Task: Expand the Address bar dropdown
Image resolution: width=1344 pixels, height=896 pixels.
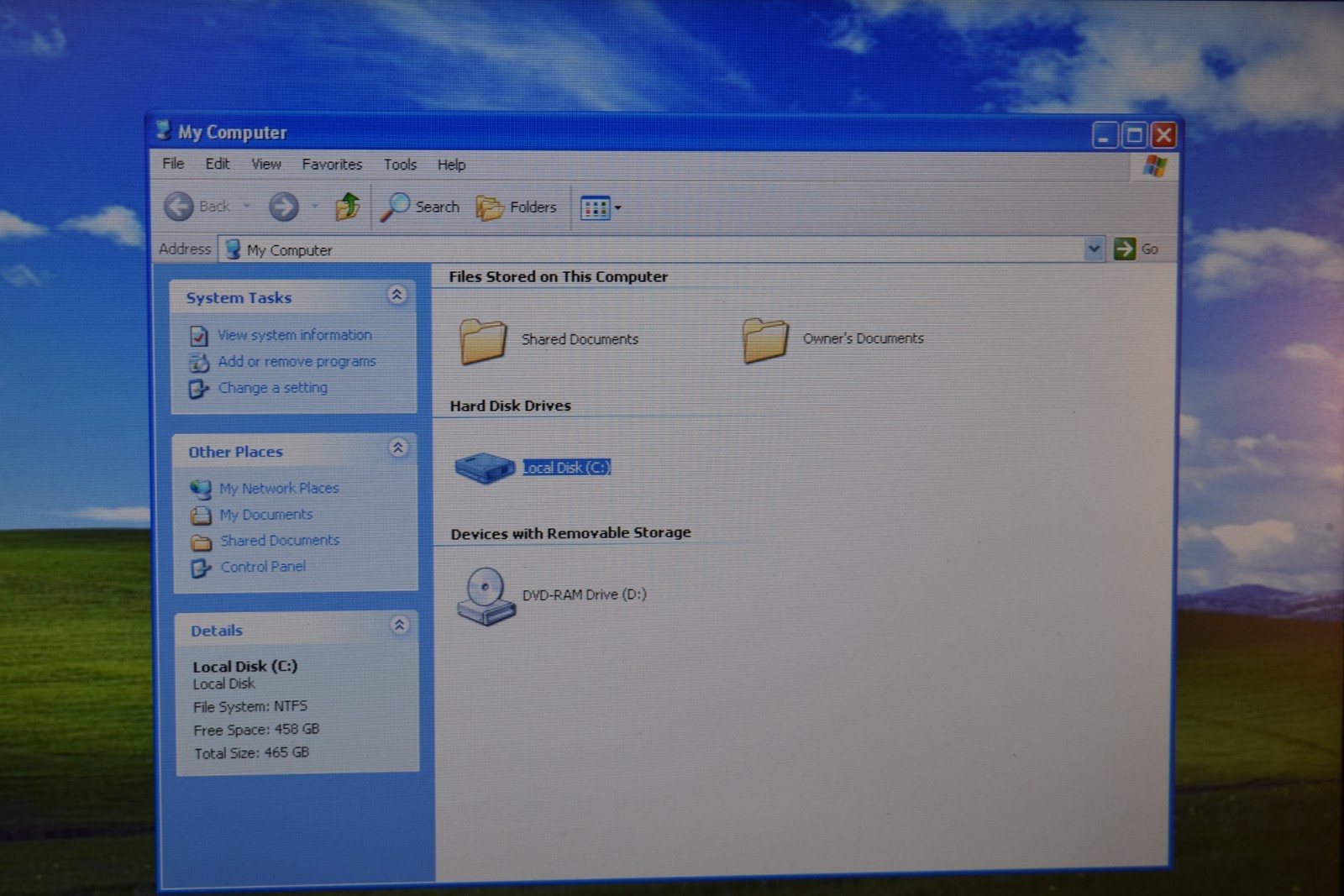Action: (1094, 249)
